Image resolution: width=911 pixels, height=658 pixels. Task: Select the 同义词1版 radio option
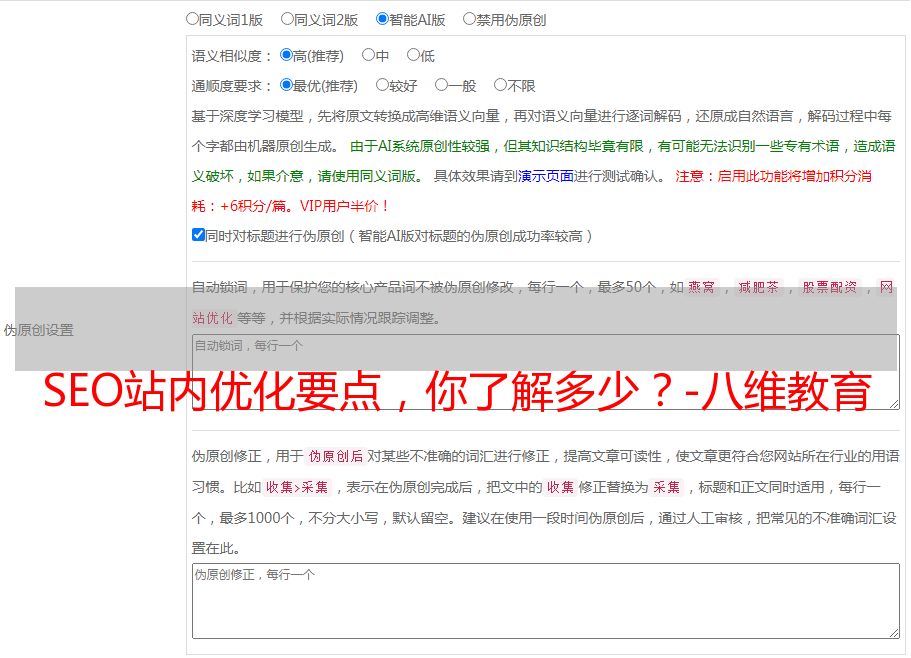192,19
